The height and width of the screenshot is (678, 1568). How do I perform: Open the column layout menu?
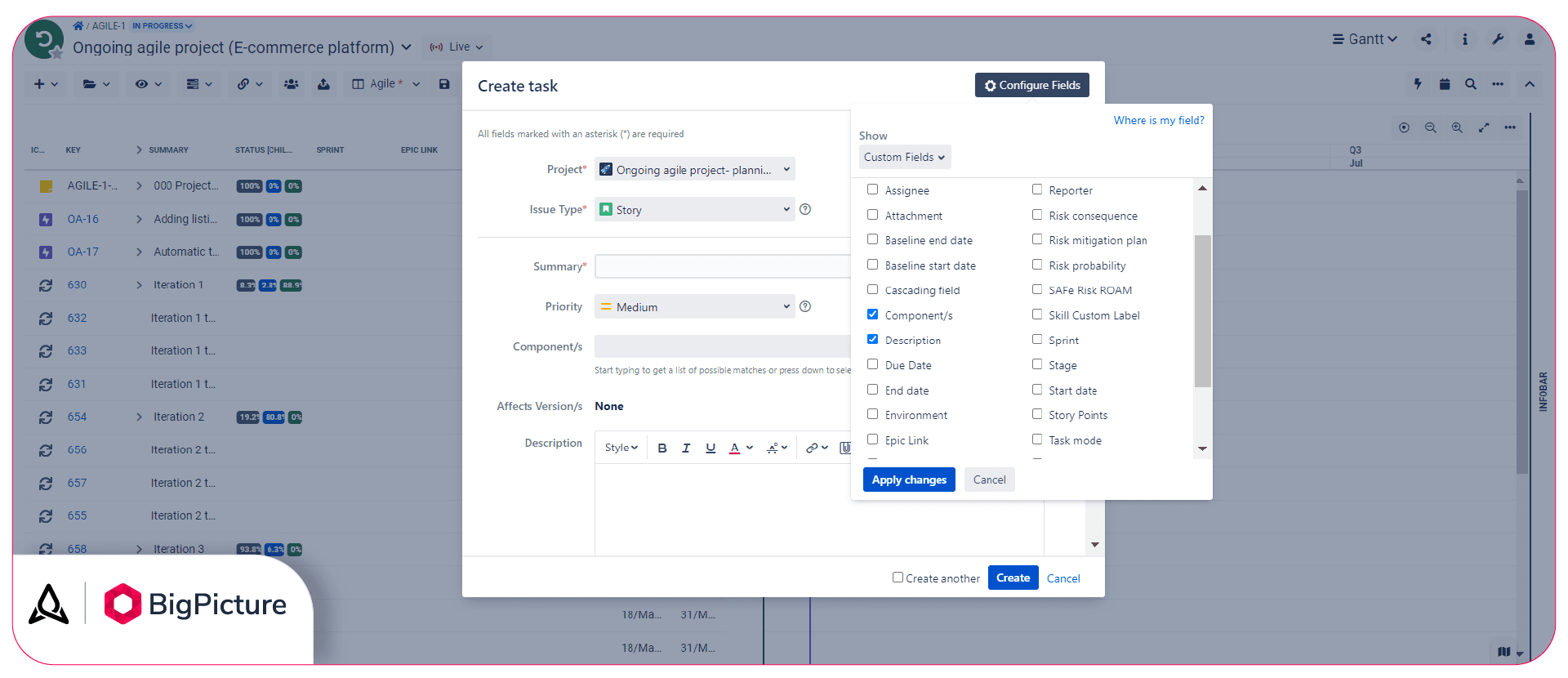pos(199,84)
